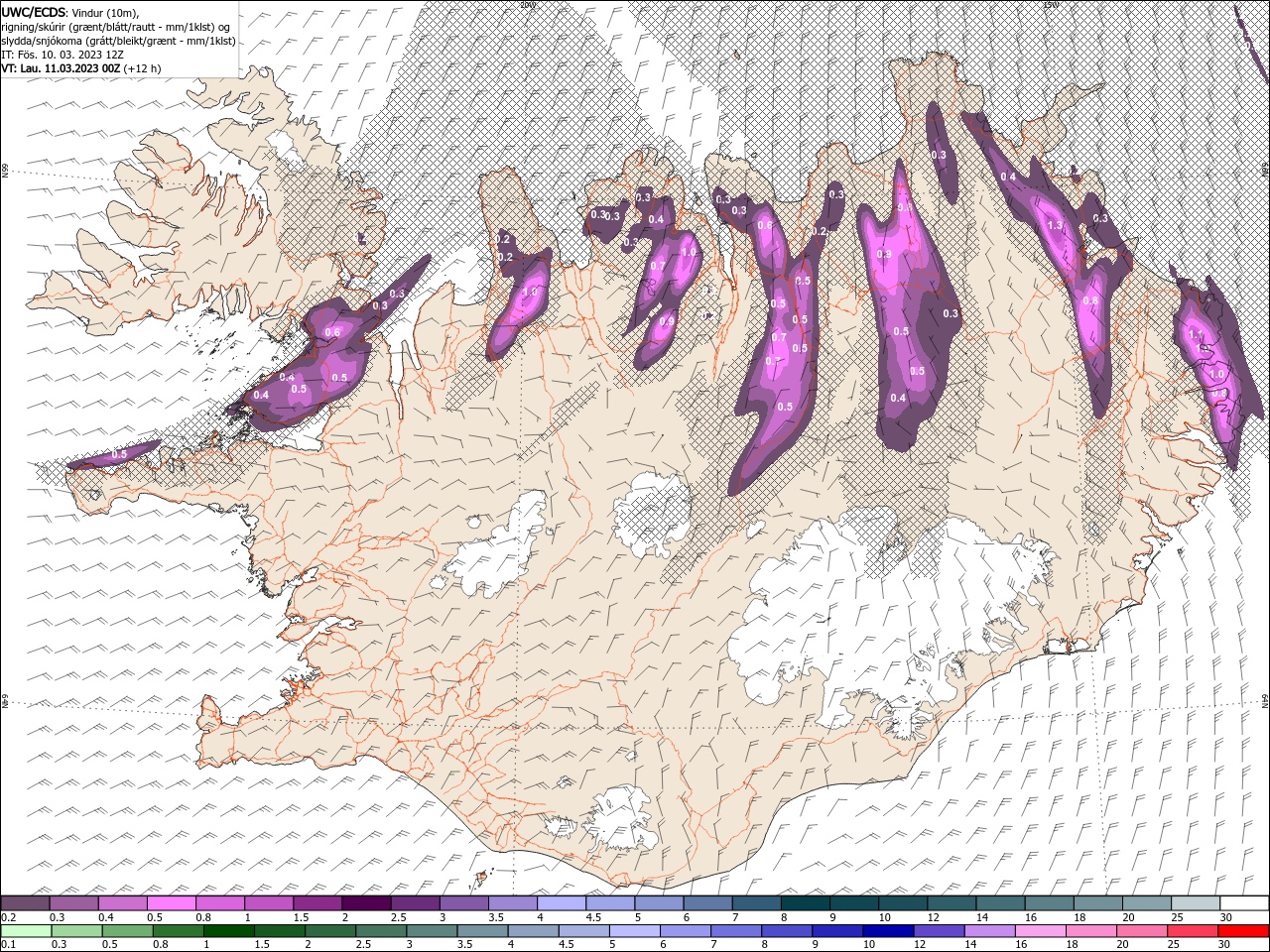Click the UWC/ECDS map title text
The width and height of the screenshot is (1270, 952).
tap(35, 11)
